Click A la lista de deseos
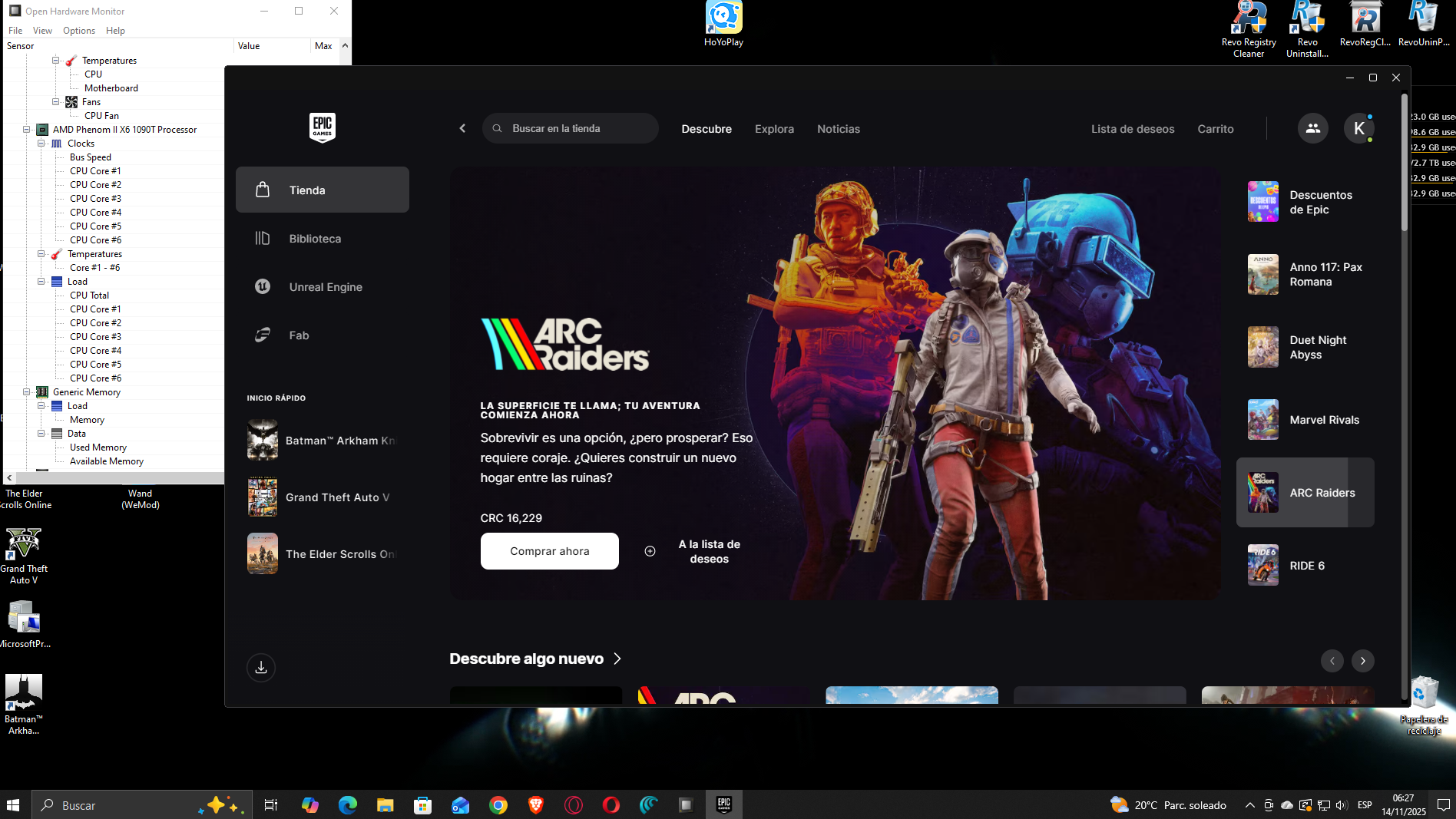The image size is (1456, 819). 709,551
